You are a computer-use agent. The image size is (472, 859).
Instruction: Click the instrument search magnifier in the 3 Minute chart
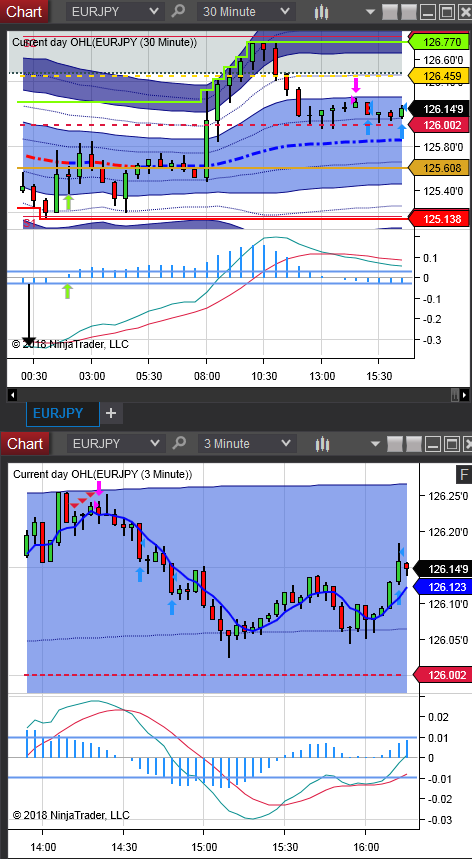click(180, 443)
